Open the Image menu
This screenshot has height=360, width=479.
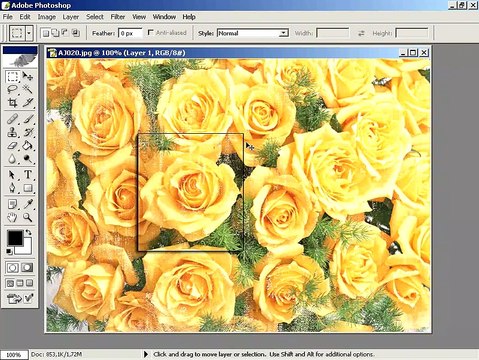47,17
